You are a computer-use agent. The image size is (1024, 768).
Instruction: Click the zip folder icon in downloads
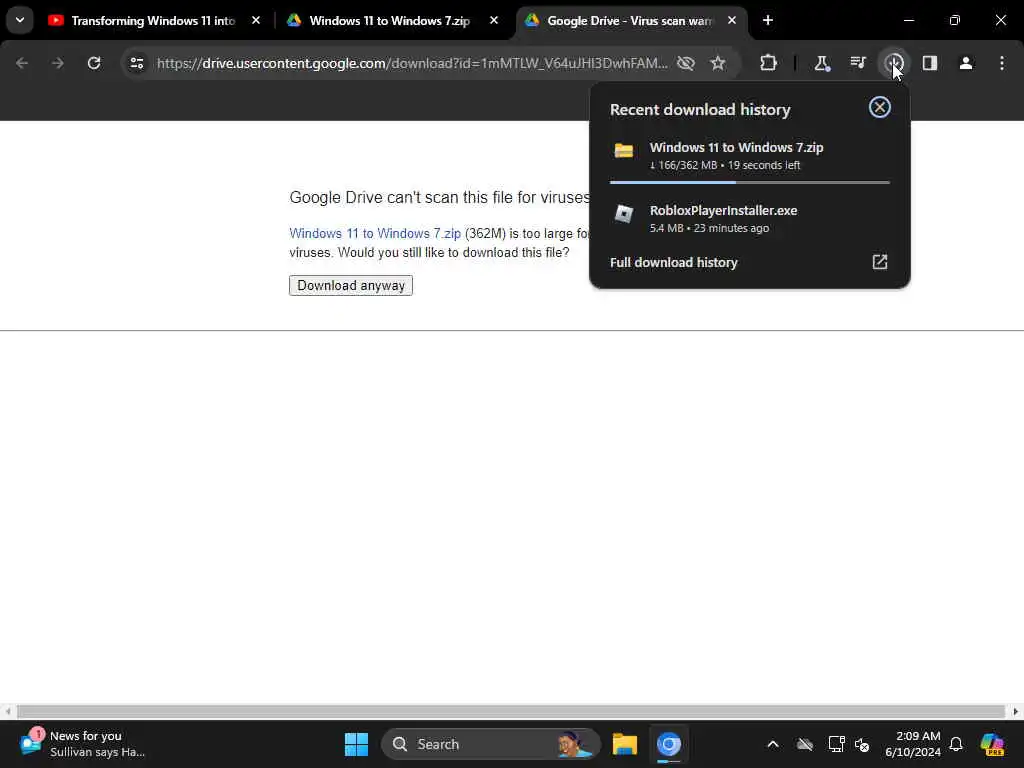click(624, 150)
